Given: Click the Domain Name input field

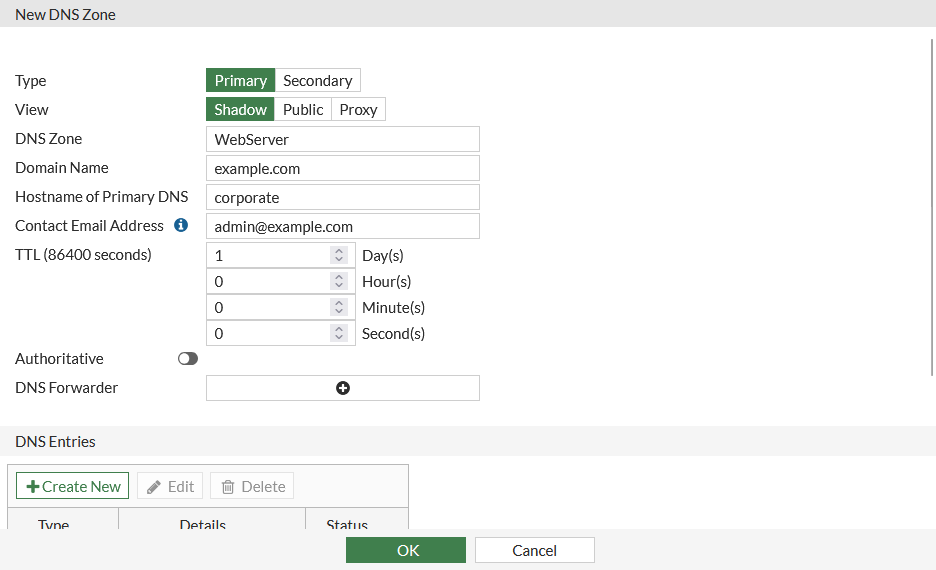Looking at the screenshot, I should (x=342, y=168).
